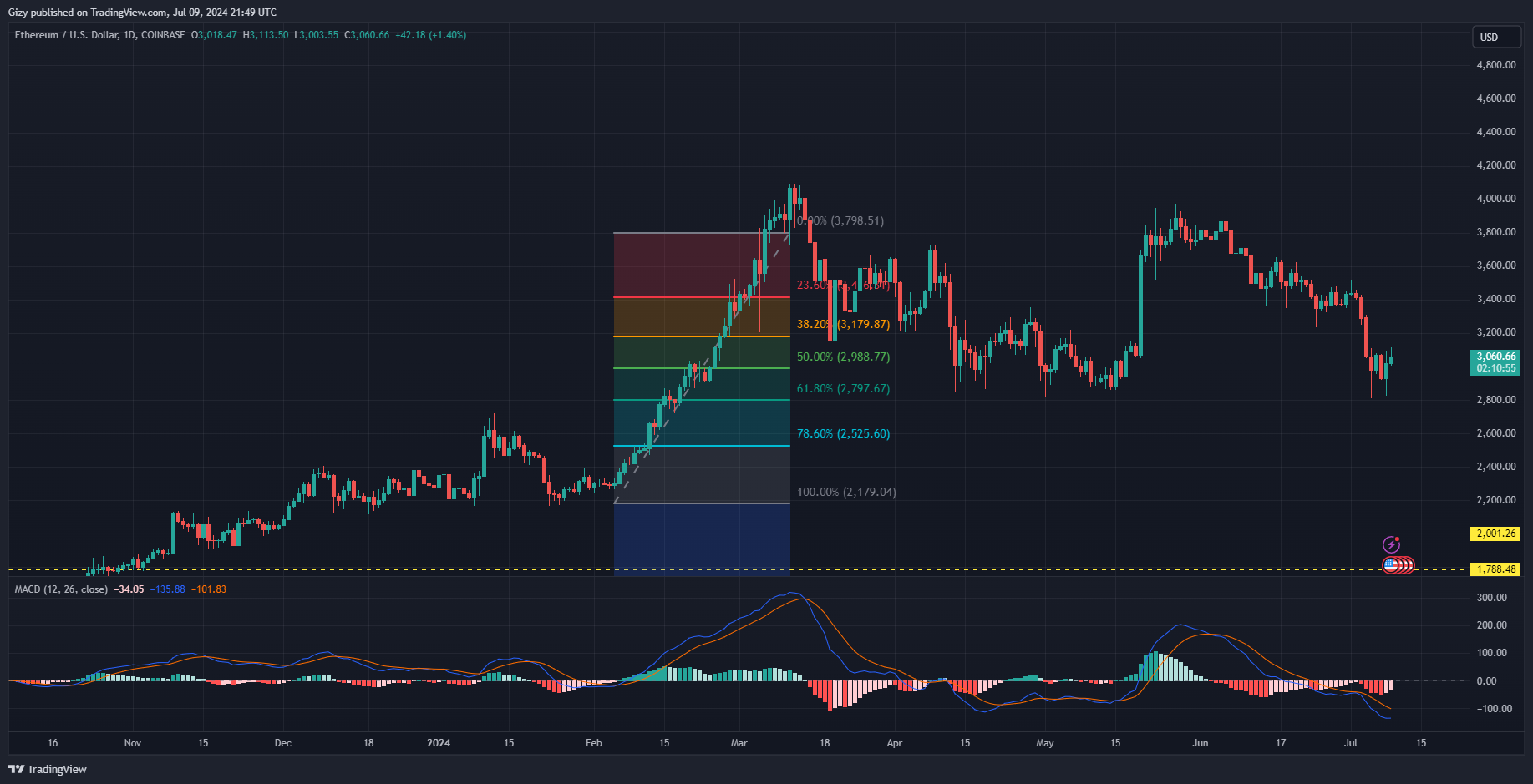
Task: Click the open price value O3,018.47
Action: (215, 35)
